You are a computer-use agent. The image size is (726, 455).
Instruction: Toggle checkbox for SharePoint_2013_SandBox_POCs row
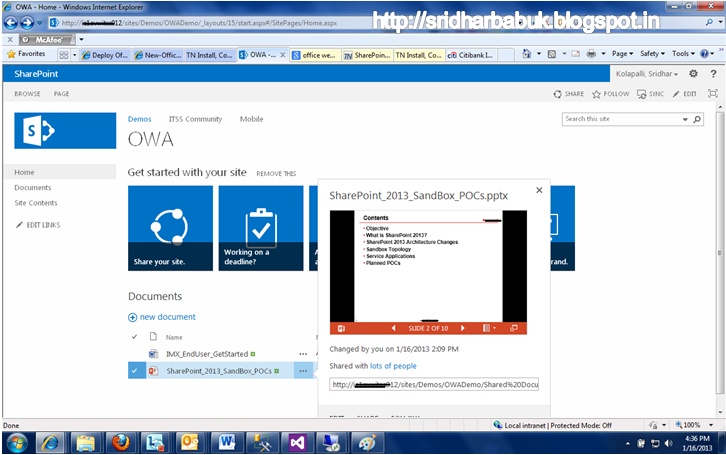(x=137, y=371)
